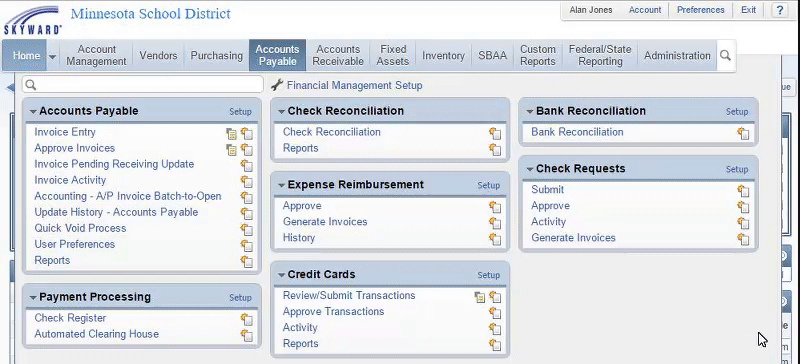The image size is (800, 364).
Task: Click the Preferences link in the header
Action: (701, 10)
